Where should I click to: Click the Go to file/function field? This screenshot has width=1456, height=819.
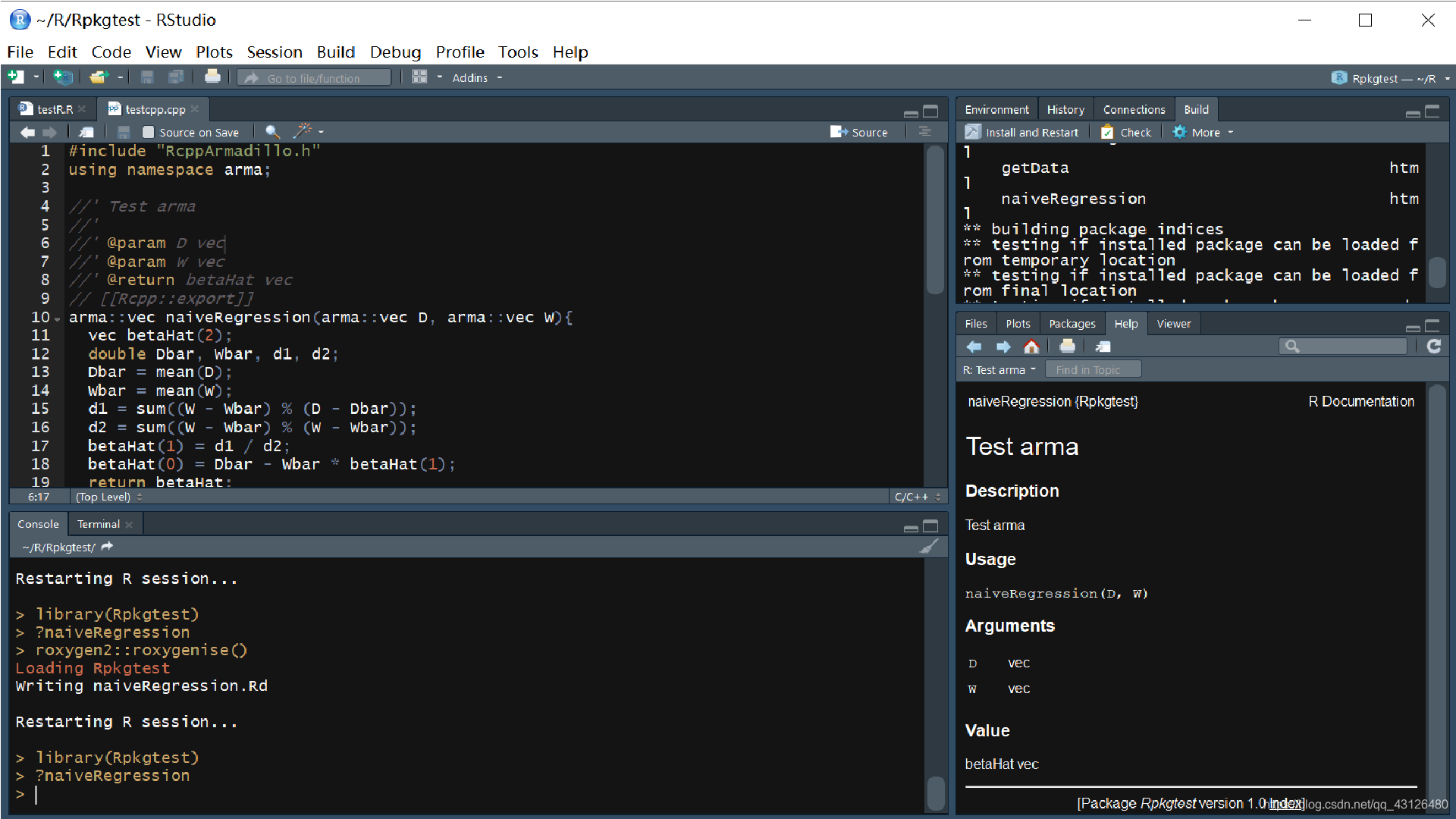coord(315,77)
